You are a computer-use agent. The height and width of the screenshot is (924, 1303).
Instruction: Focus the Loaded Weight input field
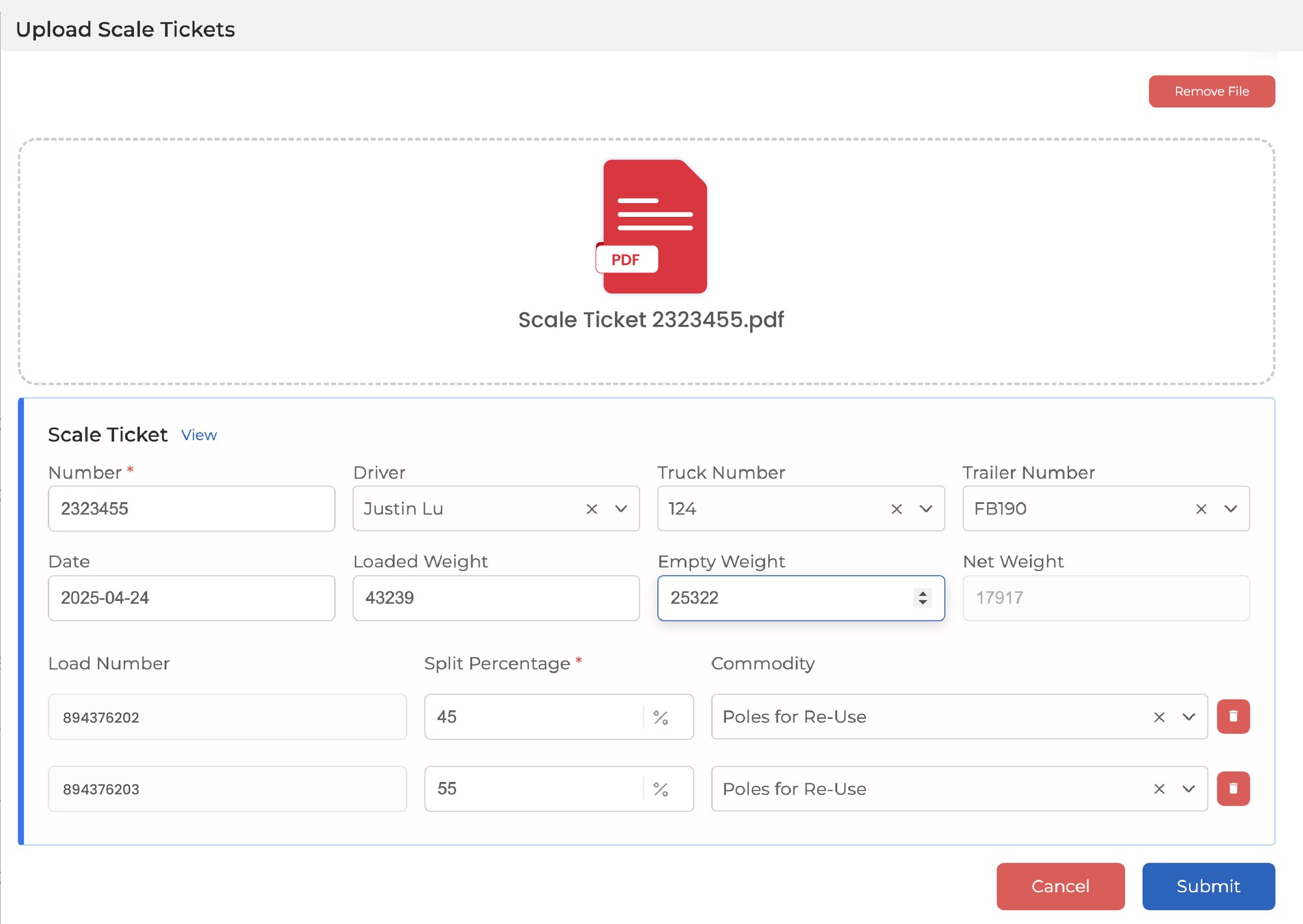[x=495, y=598]
